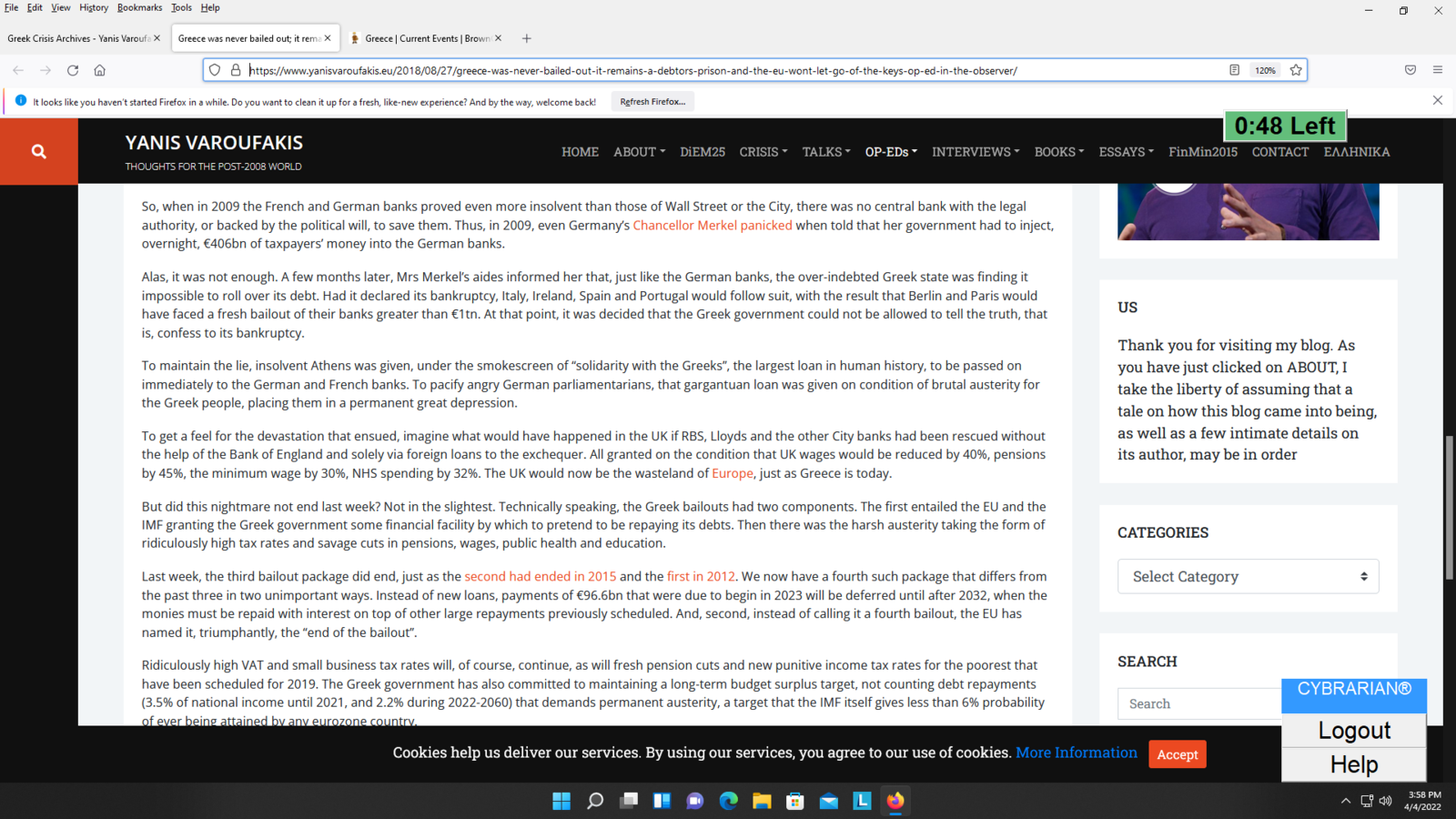Expand the INTERVIEWS nav dropdown
The height and width of the screenshot is (819, 1456).
click(976, 152)
